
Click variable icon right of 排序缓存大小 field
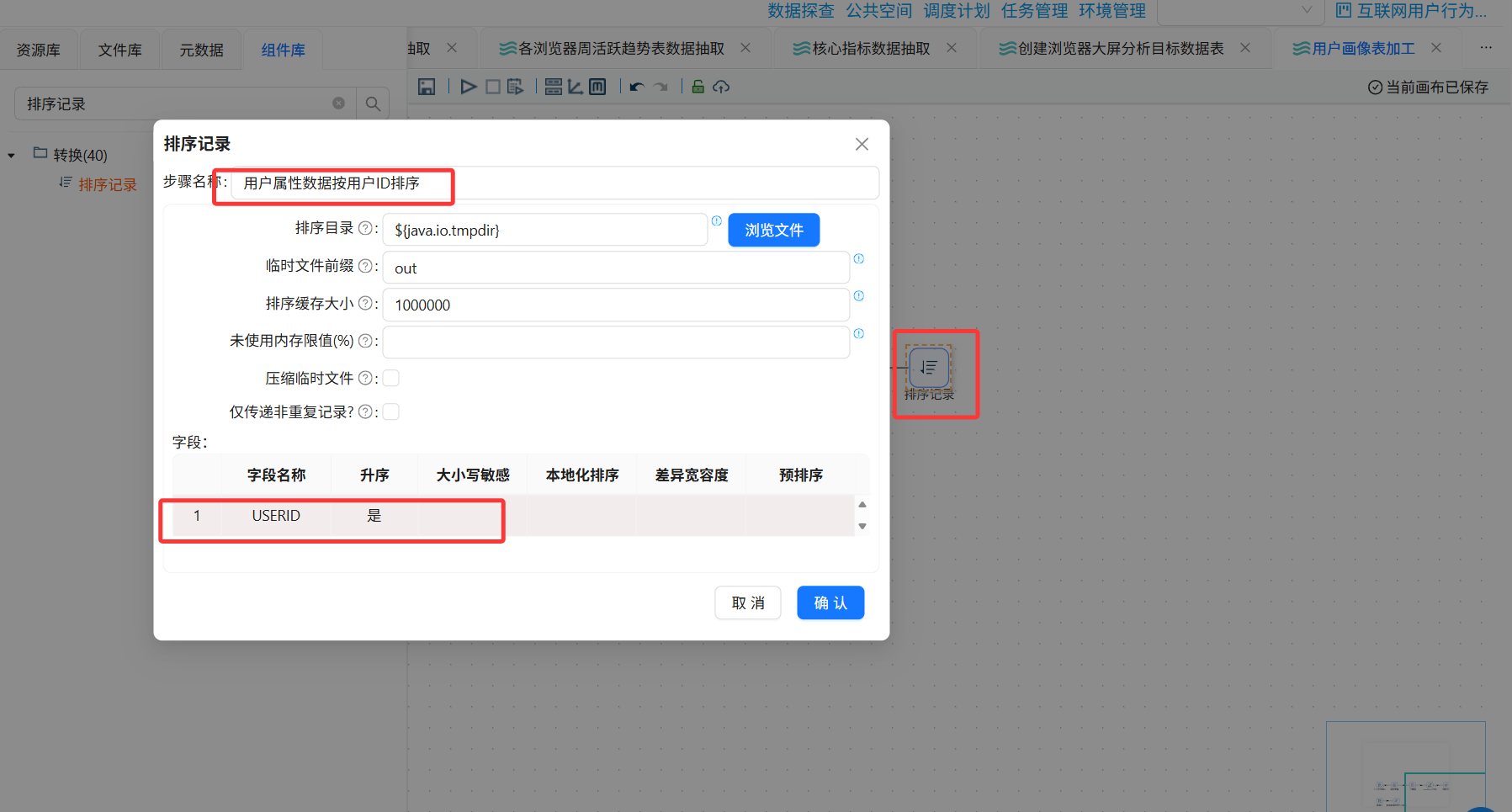coord(858,295)
